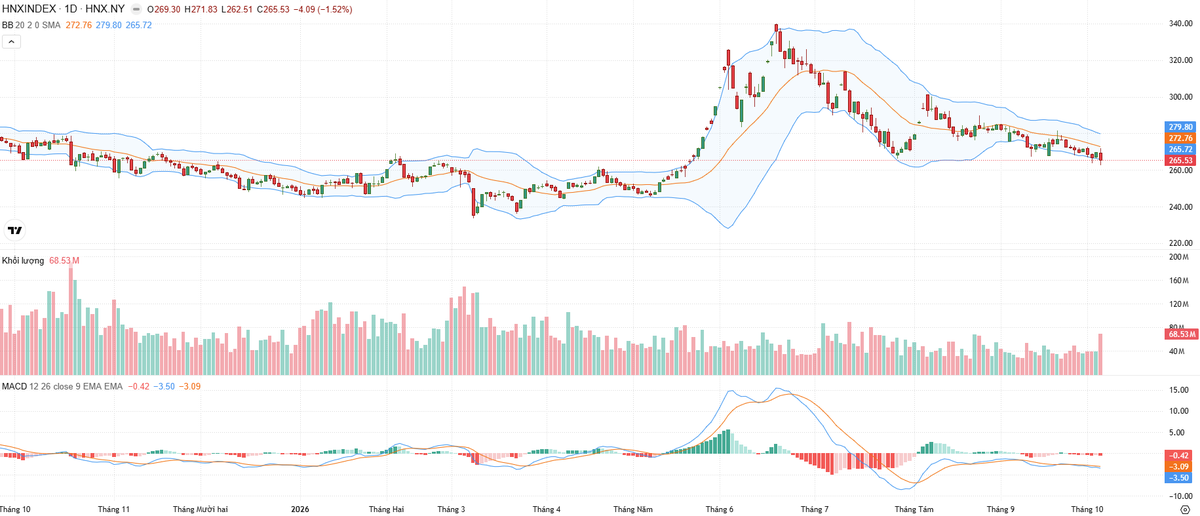
Task: Click the 40M volume axis value
Action: point(1179,351)
